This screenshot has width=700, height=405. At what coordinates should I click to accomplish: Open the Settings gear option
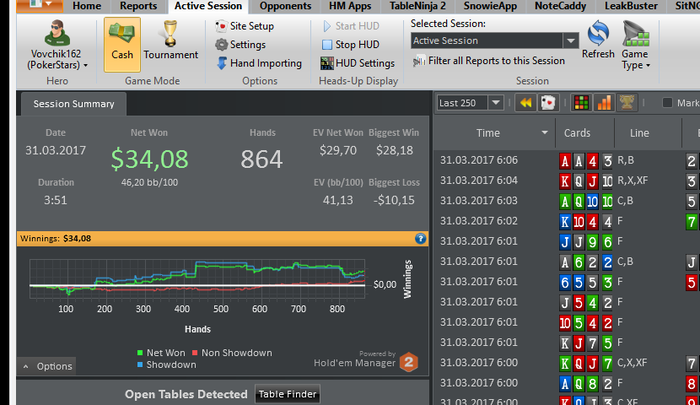[240, 45]
